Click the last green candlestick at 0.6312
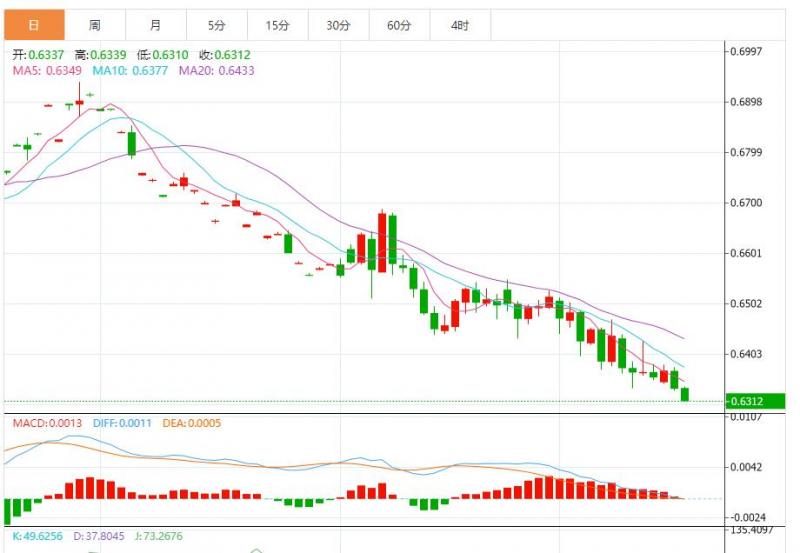Screen dimensions: 800x553 coord(685,394)
